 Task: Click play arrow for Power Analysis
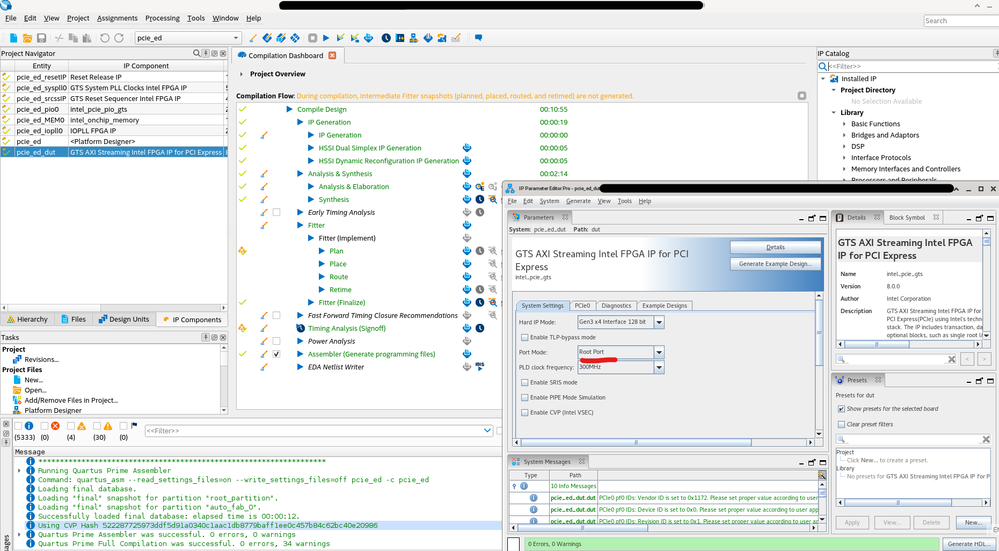pos(299,341)
